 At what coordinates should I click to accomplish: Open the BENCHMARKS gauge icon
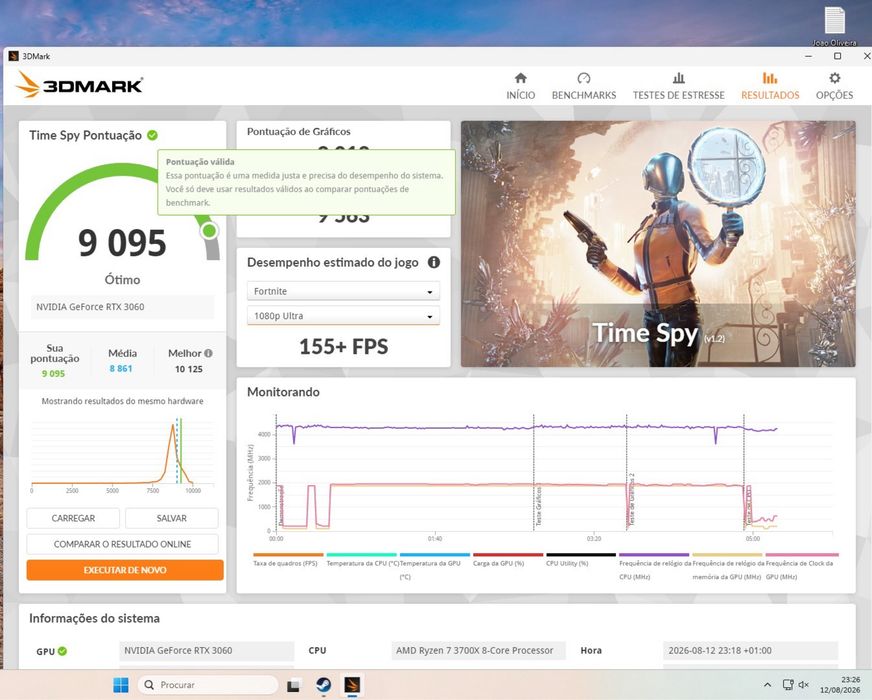[x=583, y=78]
